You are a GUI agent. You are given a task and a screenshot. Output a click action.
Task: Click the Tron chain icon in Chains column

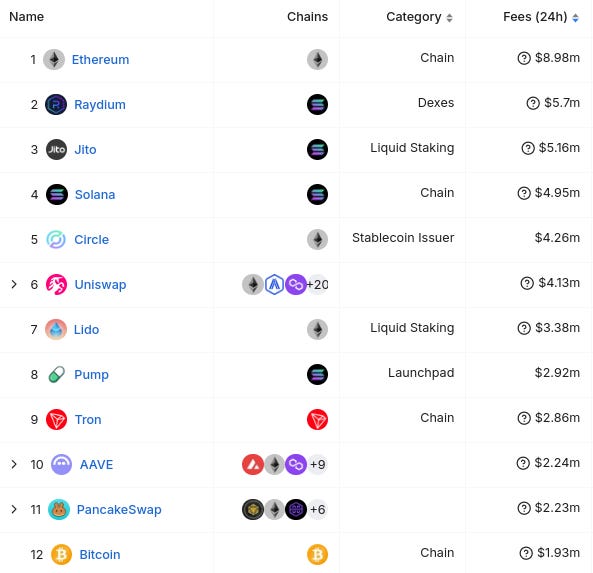pos(317,419)
